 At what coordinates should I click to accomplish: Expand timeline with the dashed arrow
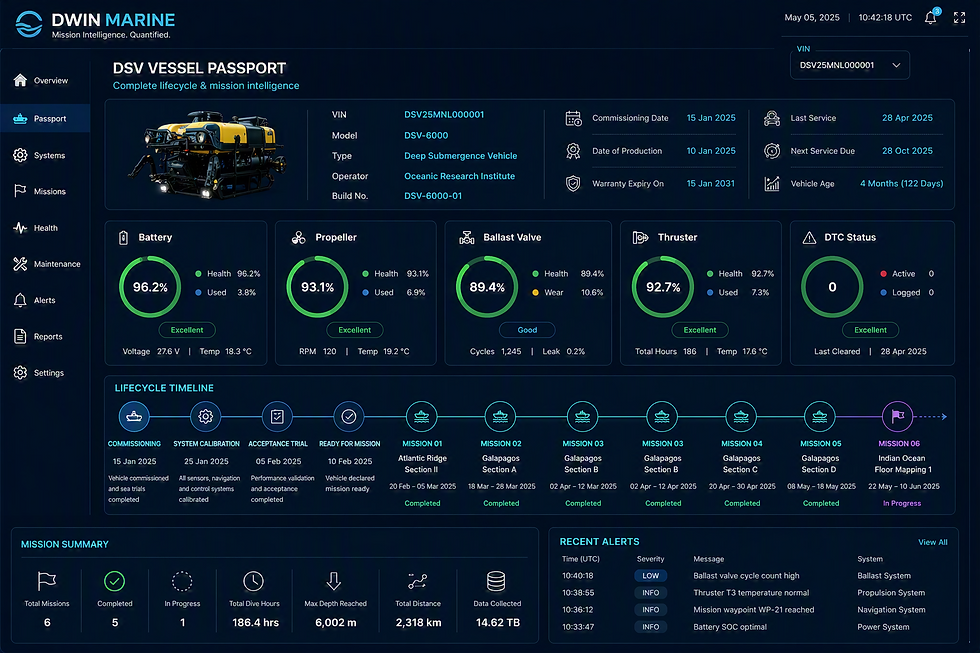tap(934, 416)
